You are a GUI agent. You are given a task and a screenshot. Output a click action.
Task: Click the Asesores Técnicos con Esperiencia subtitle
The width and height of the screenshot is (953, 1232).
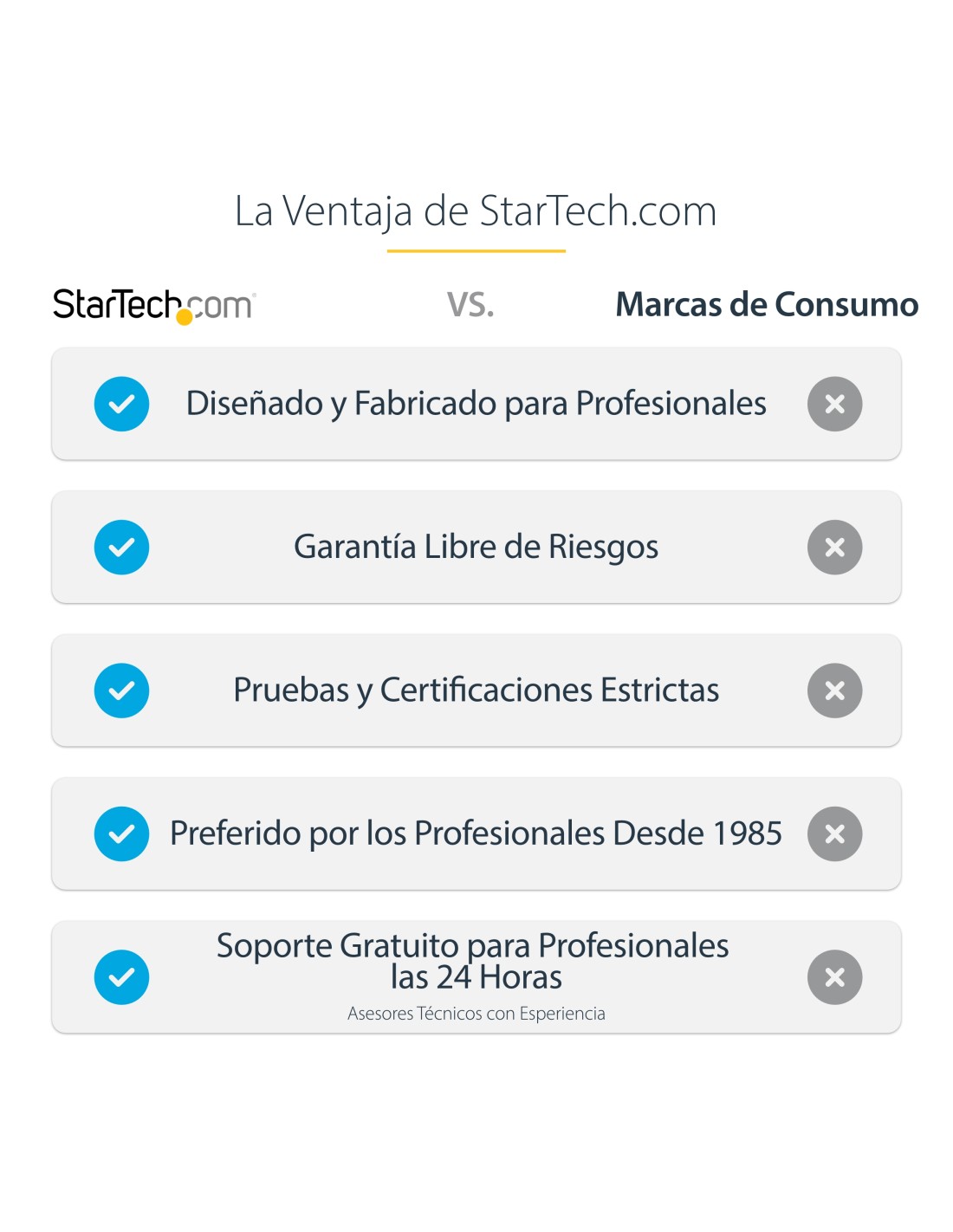click(x=476, y=1014)
